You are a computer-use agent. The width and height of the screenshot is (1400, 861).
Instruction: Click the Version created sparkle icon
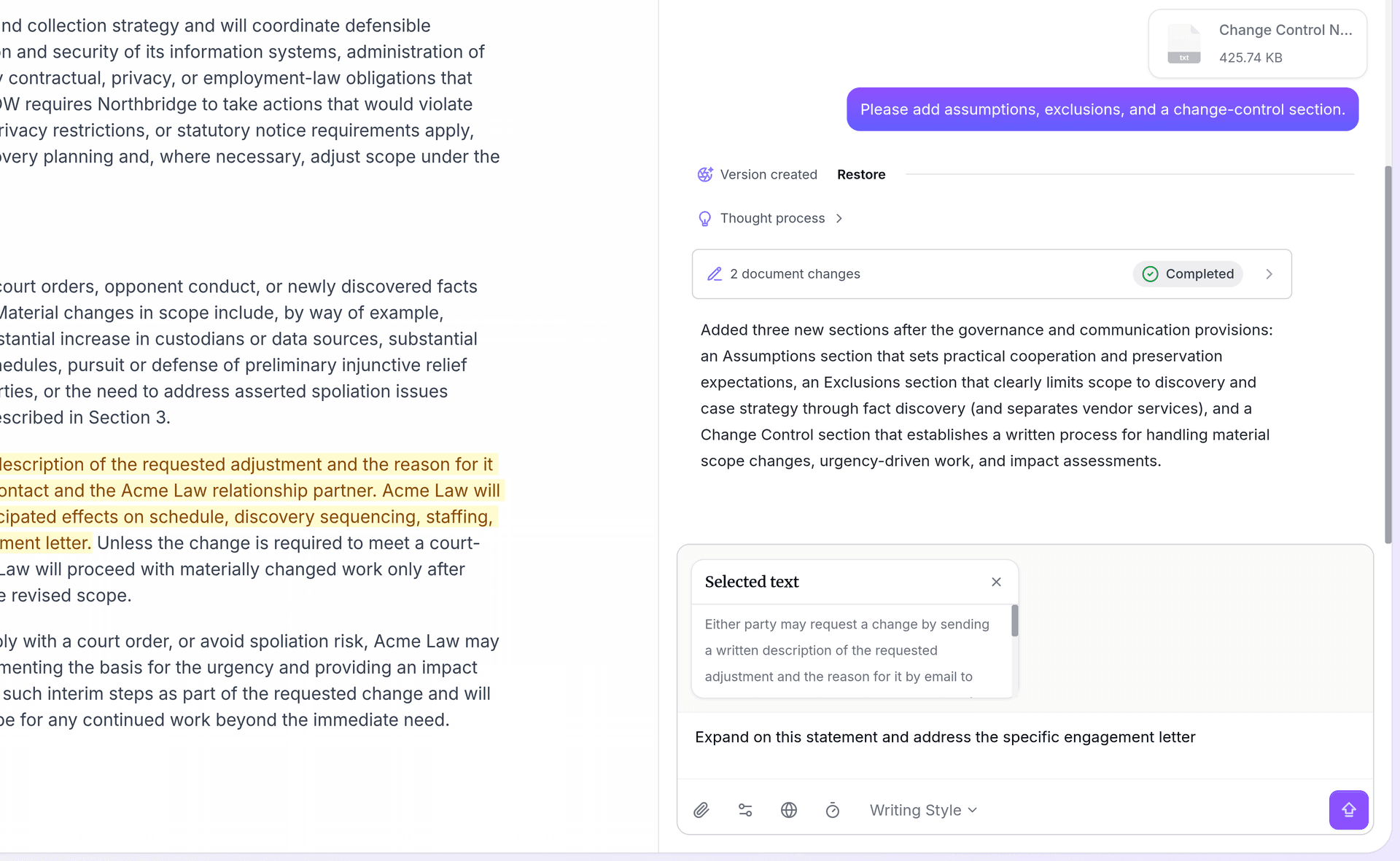(x=704, y=174)
